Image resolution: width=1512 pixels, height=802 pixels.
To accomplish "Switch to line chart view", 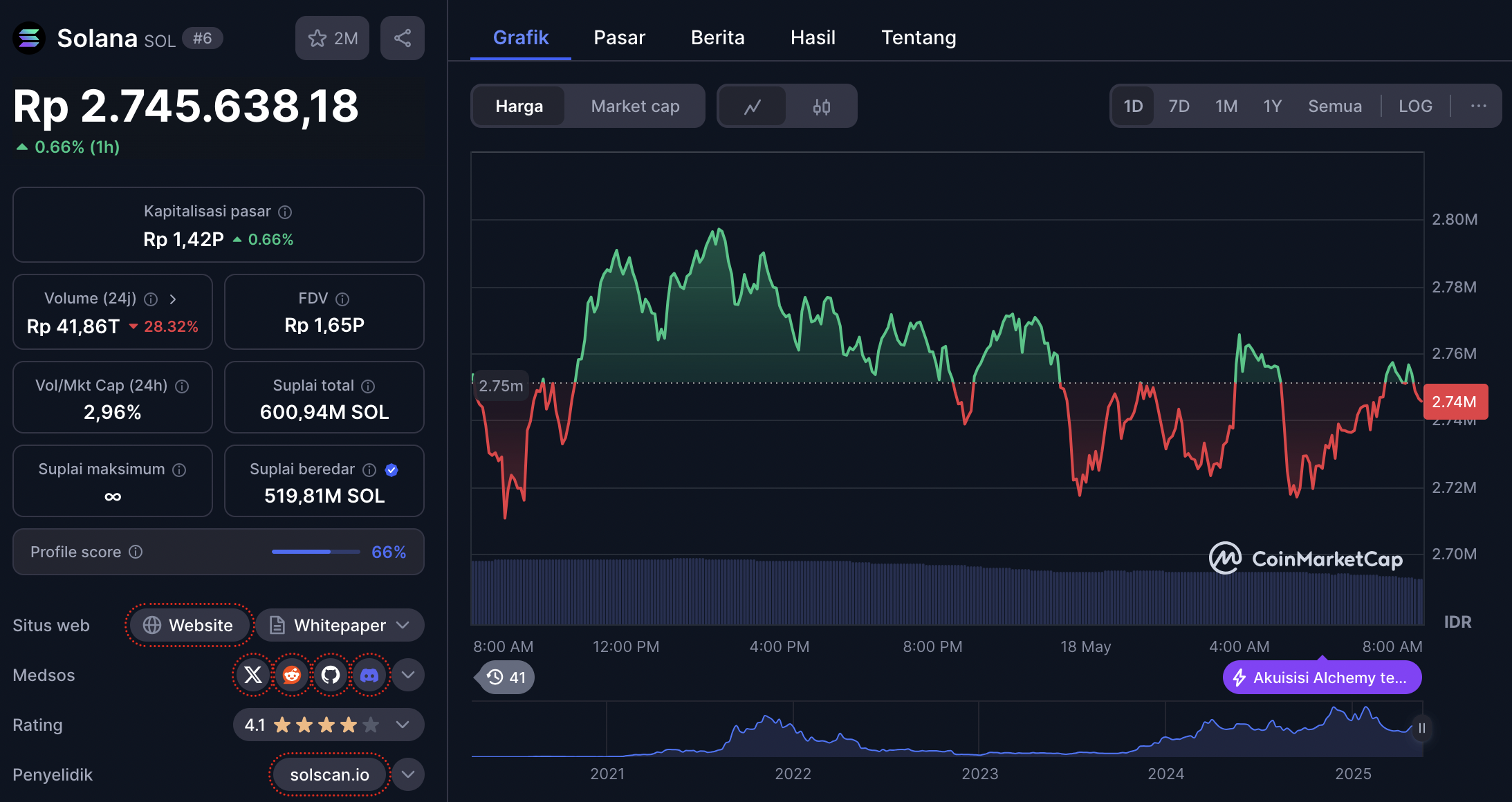I will [x=753, y=106].
